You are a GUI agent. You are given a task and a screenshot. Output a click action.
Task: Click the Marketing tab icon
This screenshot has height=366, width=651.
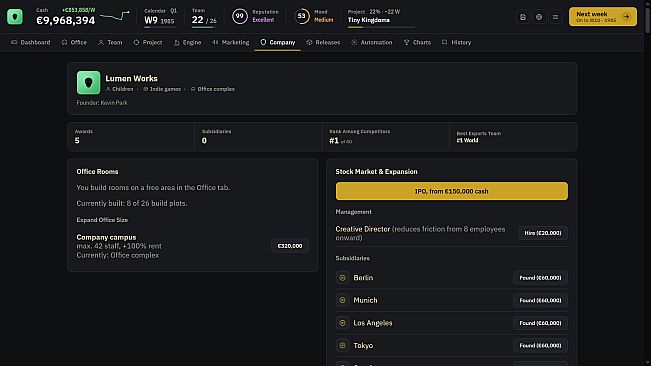pyautogui.click(x=215, y=42)
